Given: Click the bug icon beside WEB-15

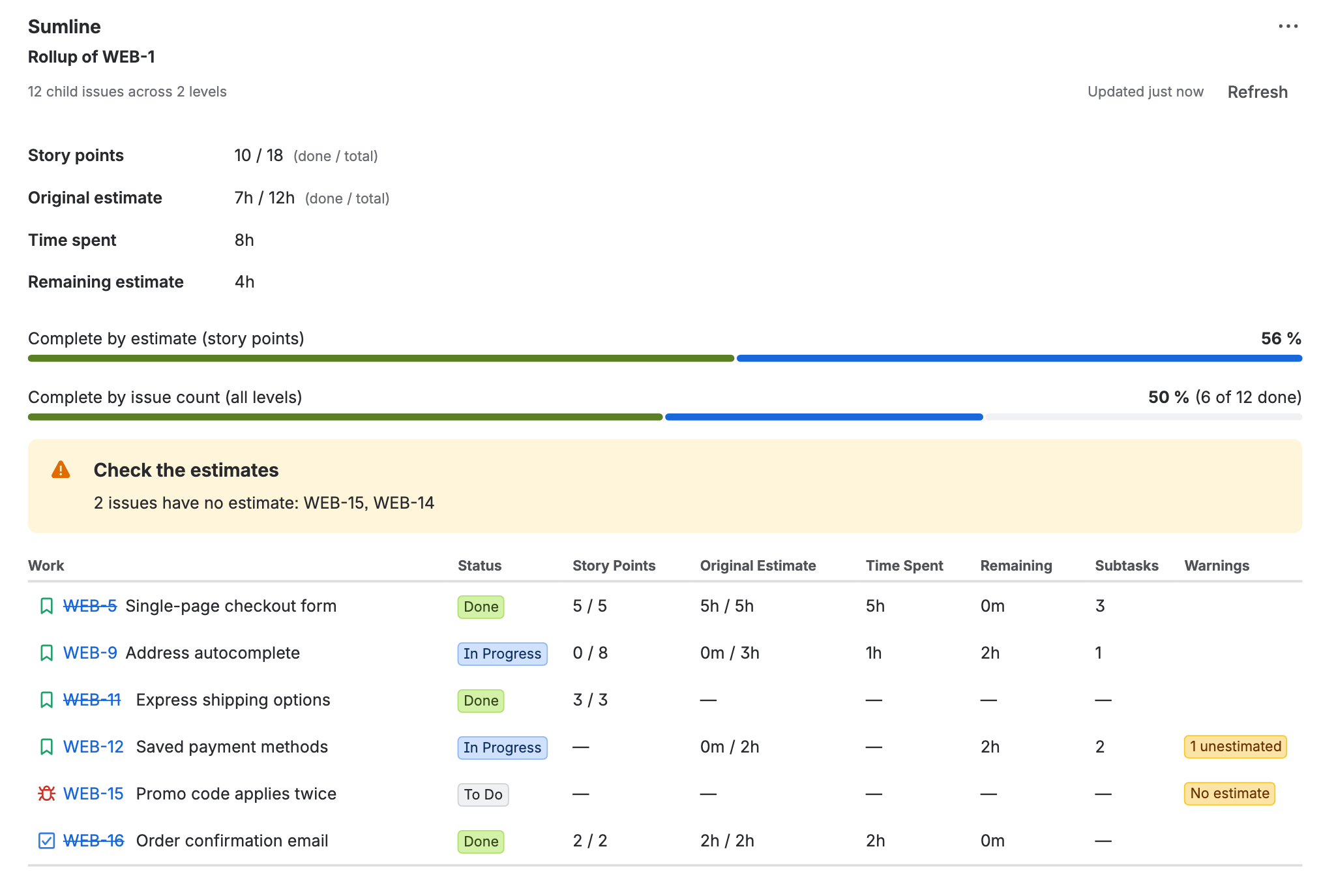Looking at the screenshot, I should (46, 794).
